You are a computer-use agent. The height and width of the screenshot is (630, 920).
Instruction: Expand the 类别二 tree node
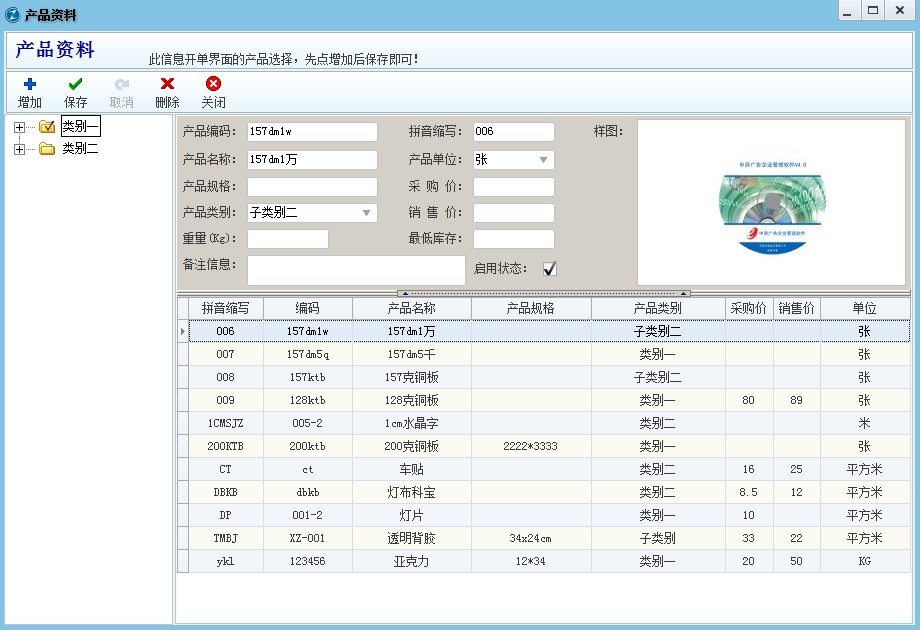click(20, 147)
